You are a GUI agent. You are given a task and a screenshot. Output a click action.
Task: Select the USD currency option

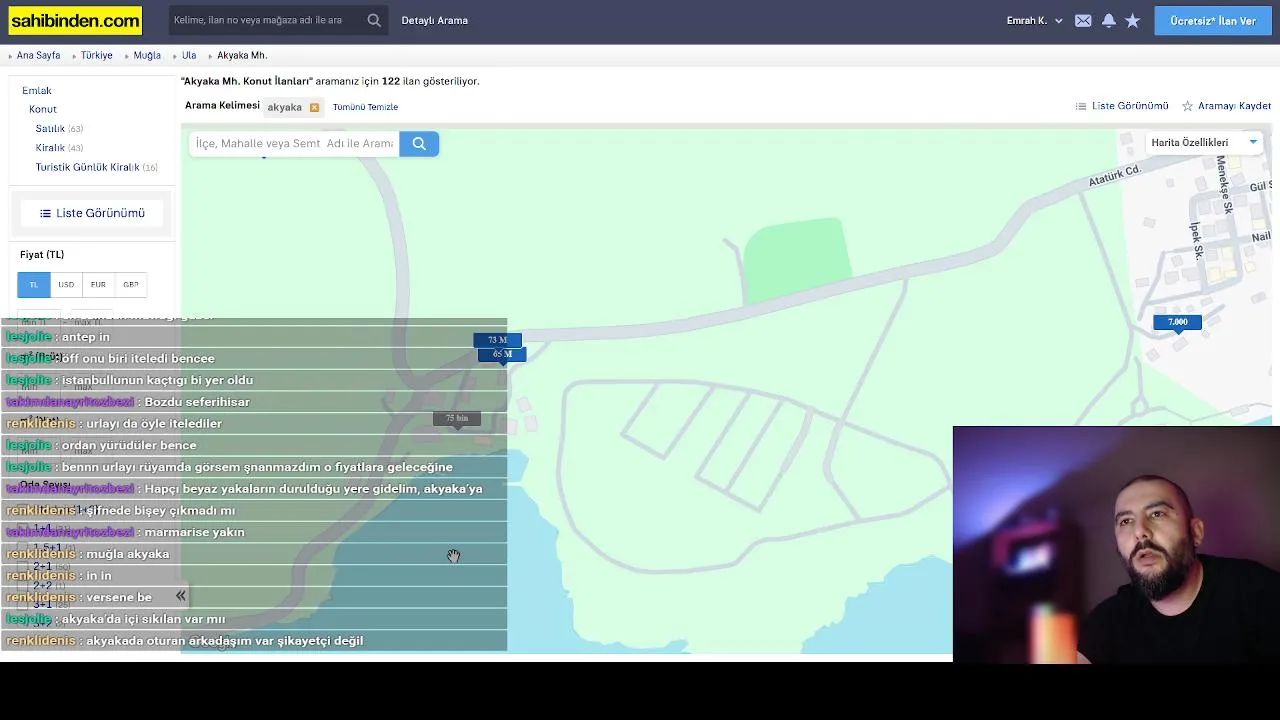pos(66,284)
